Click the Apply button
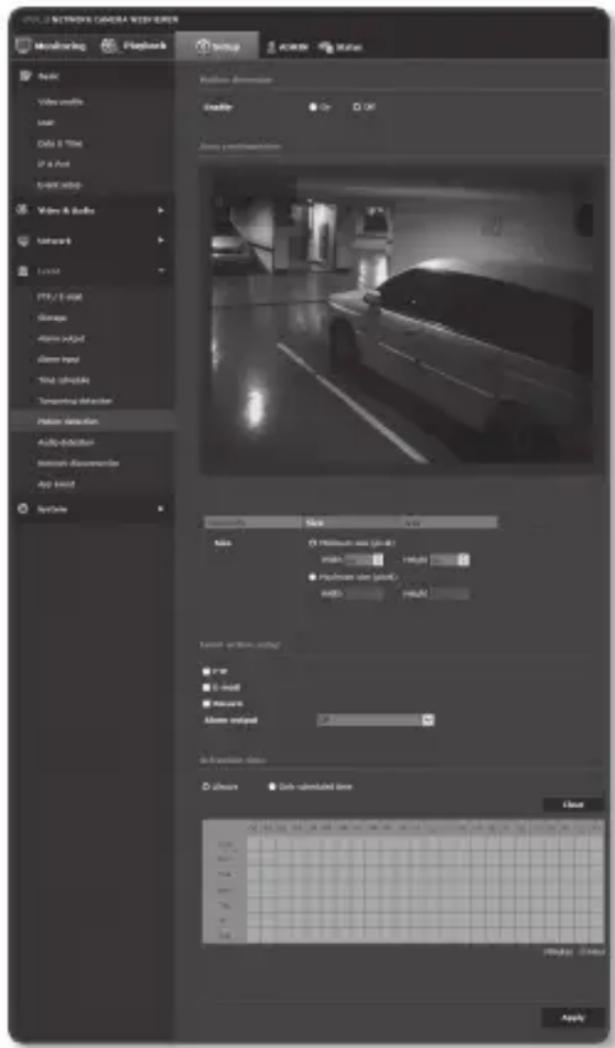 point(573,1017)
